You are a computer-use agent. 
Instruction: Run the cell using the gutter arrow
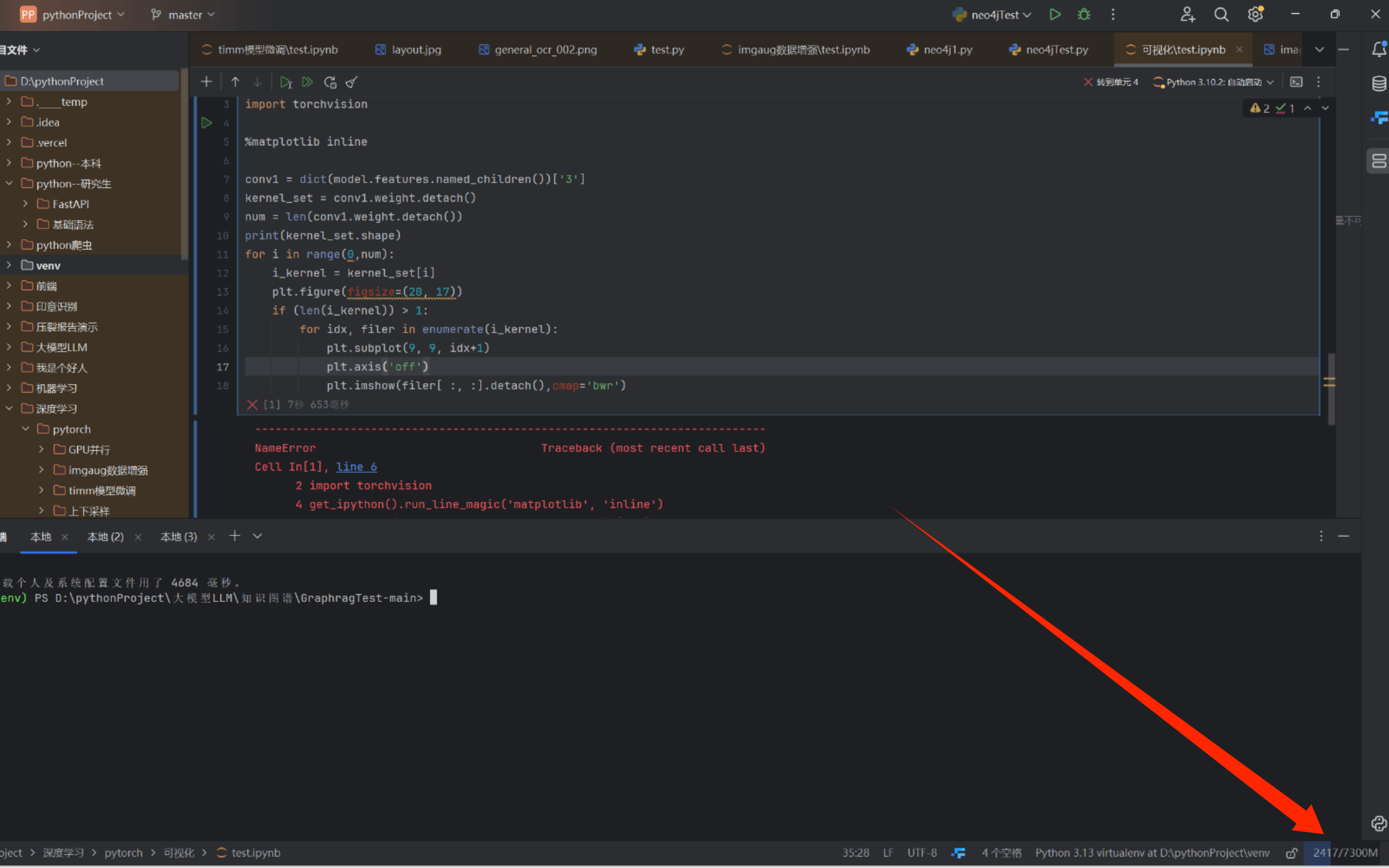207,123
